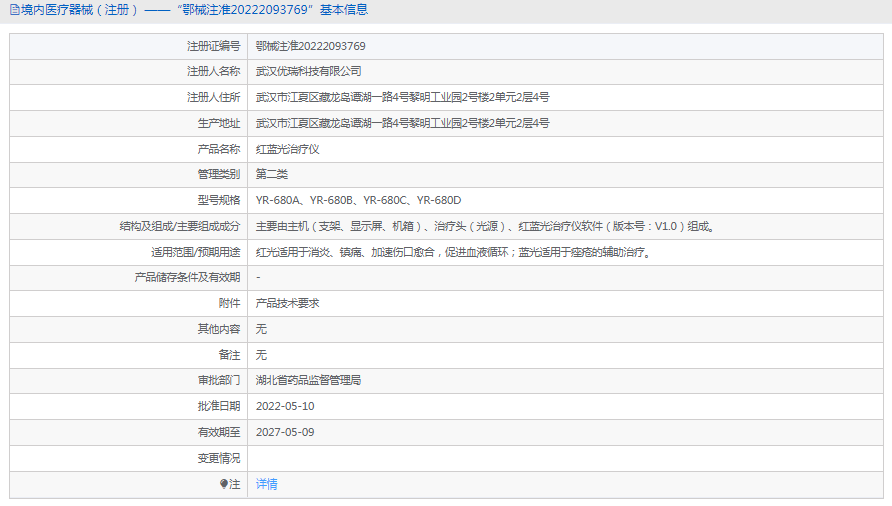The height and width of the screenshot is (506, 892).
Task: Click the 产品名称 label
Action: tap(218, 149)
